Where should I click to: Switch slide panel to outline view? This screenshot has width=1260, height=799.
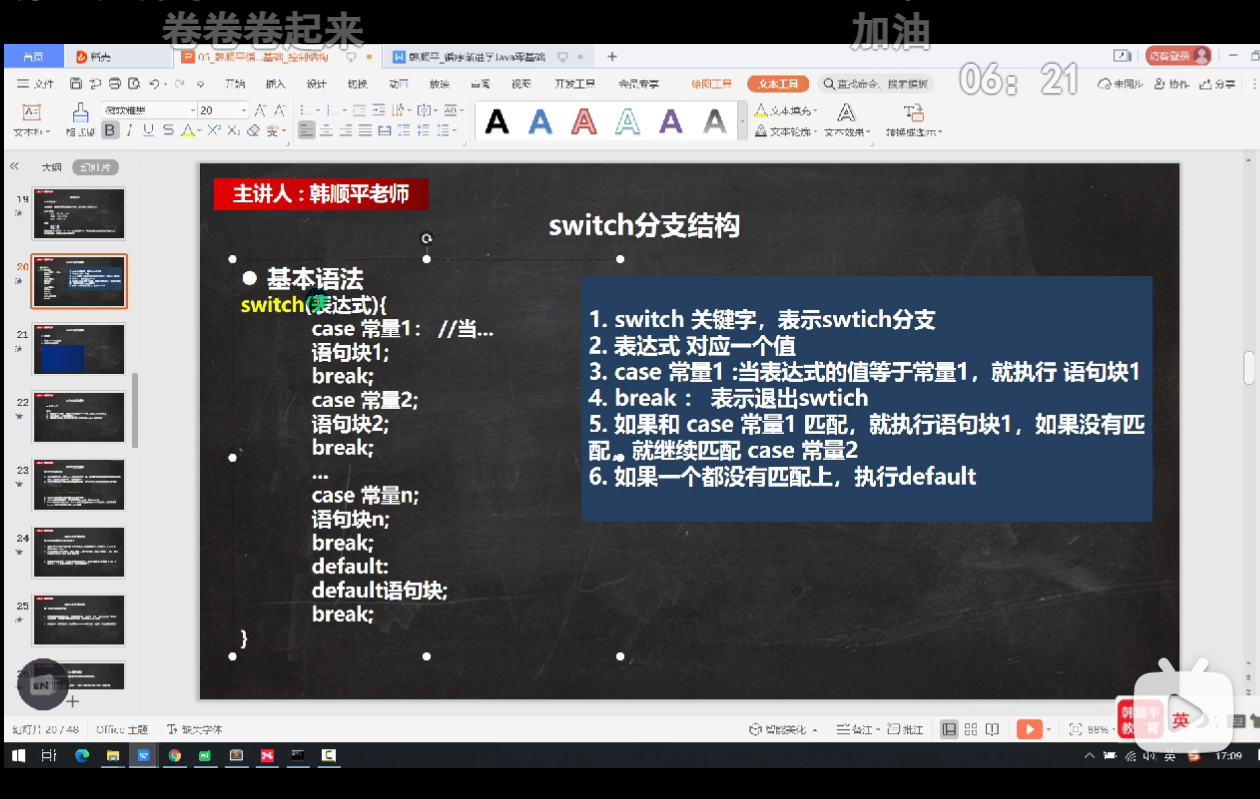51,167
